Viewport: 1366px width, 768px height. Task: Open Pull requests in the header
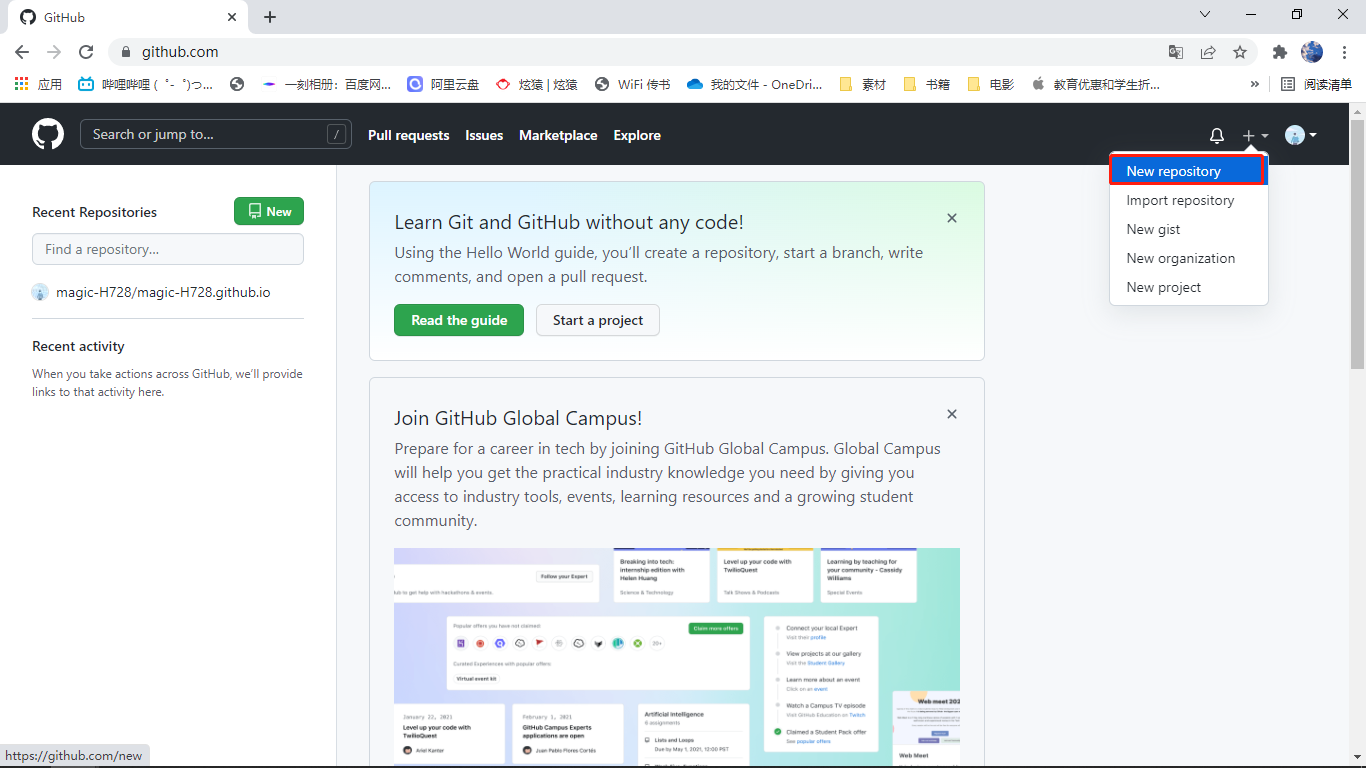pos(409,135)
